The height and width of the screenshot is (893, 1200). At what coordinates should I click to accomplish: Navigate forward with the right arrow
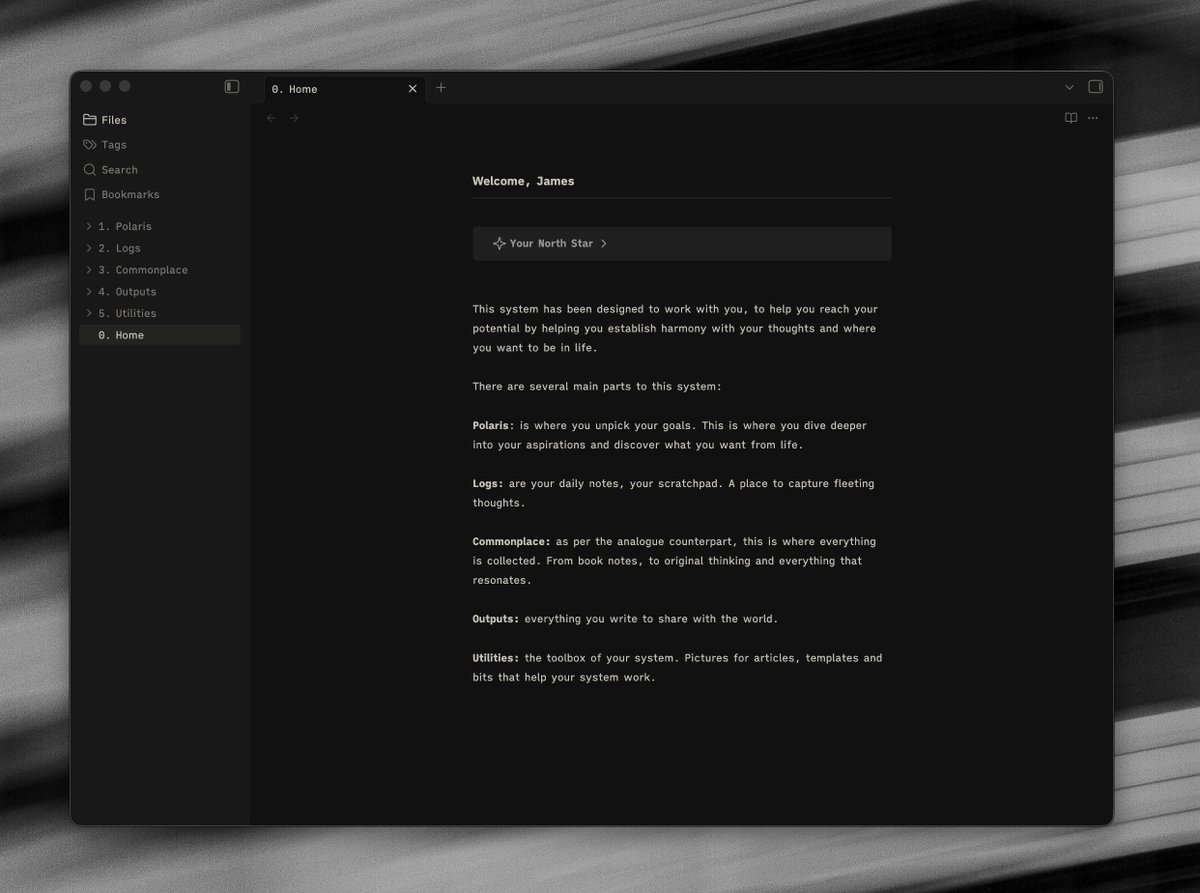coord(294,118)
